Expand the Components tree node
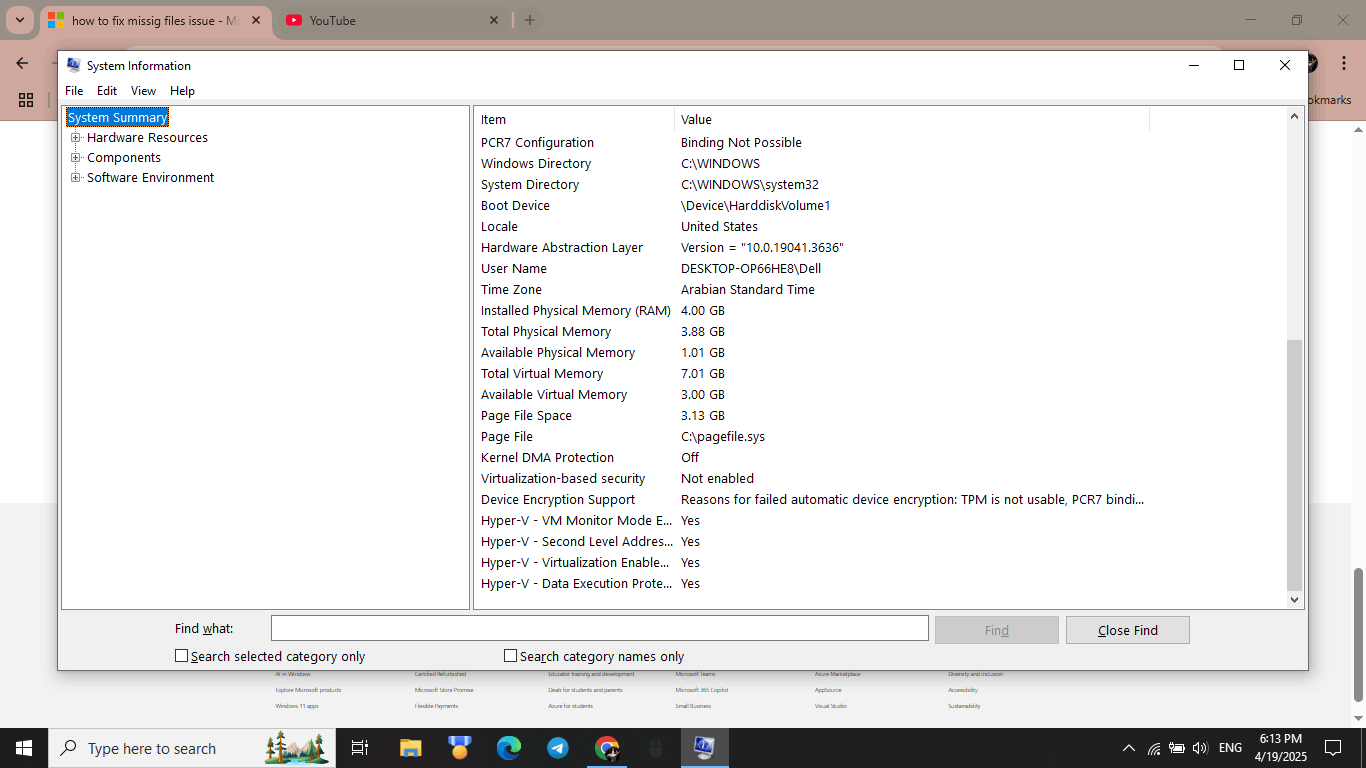 pos(75,158)
